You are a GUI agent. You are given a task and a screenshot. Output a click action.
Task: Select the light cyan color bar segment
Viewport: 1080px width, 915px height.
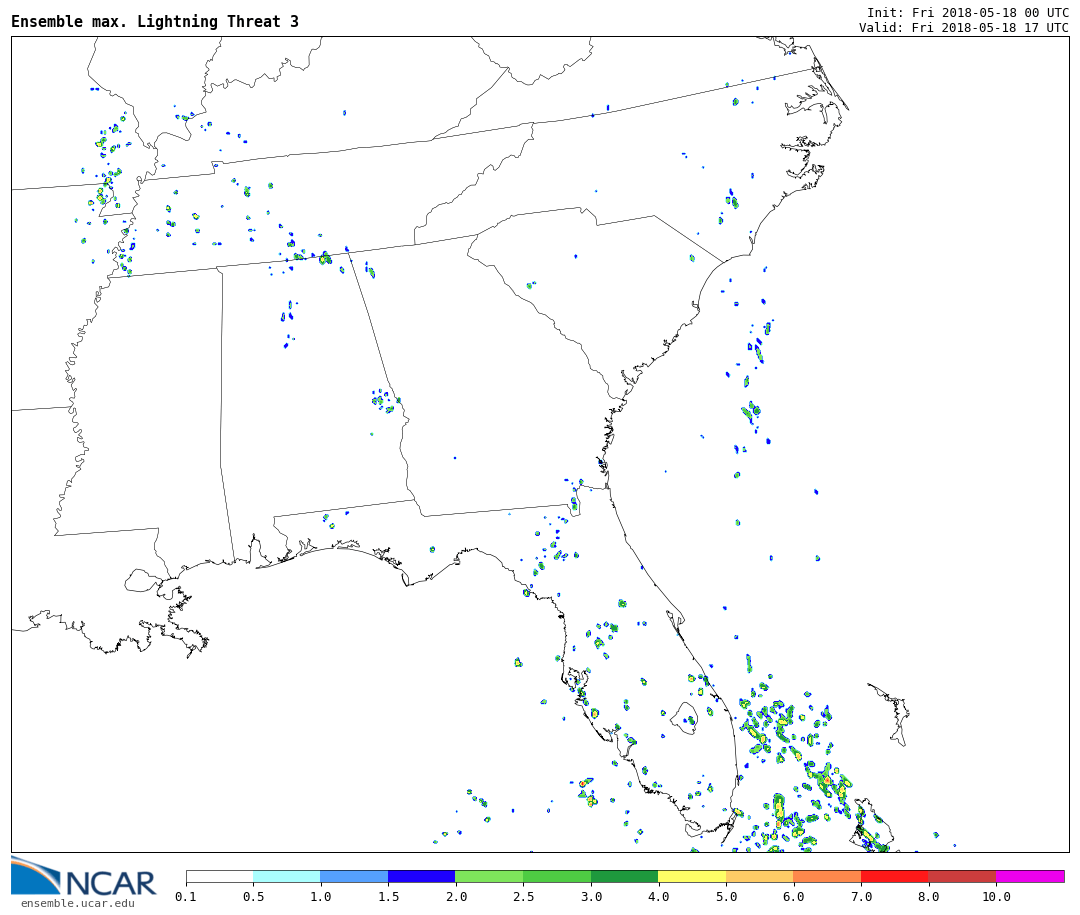coord(286,876)
